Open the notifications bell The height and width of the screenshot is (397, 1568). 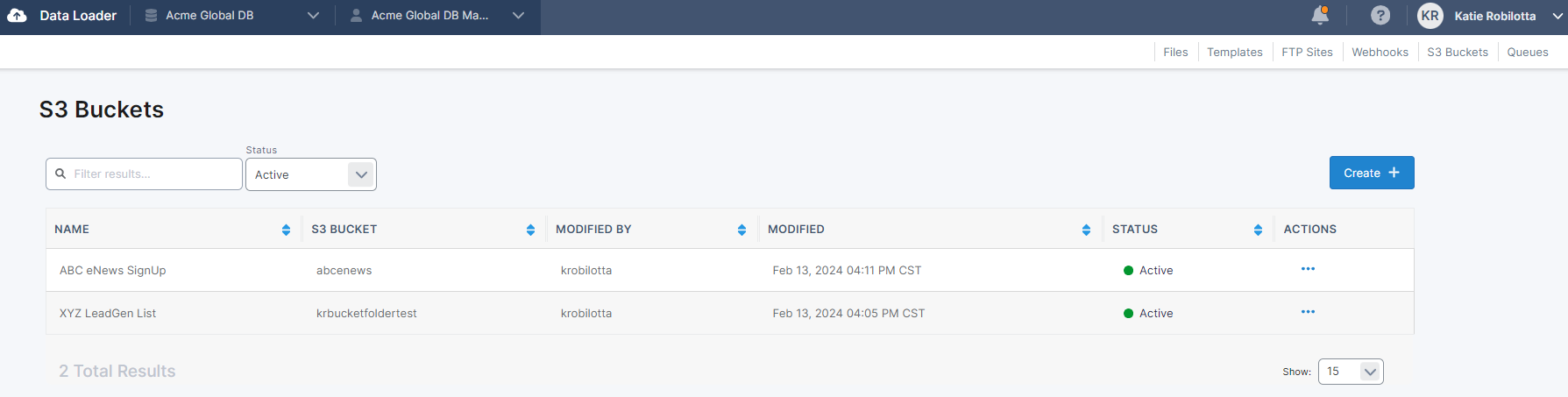point(1320,15)
